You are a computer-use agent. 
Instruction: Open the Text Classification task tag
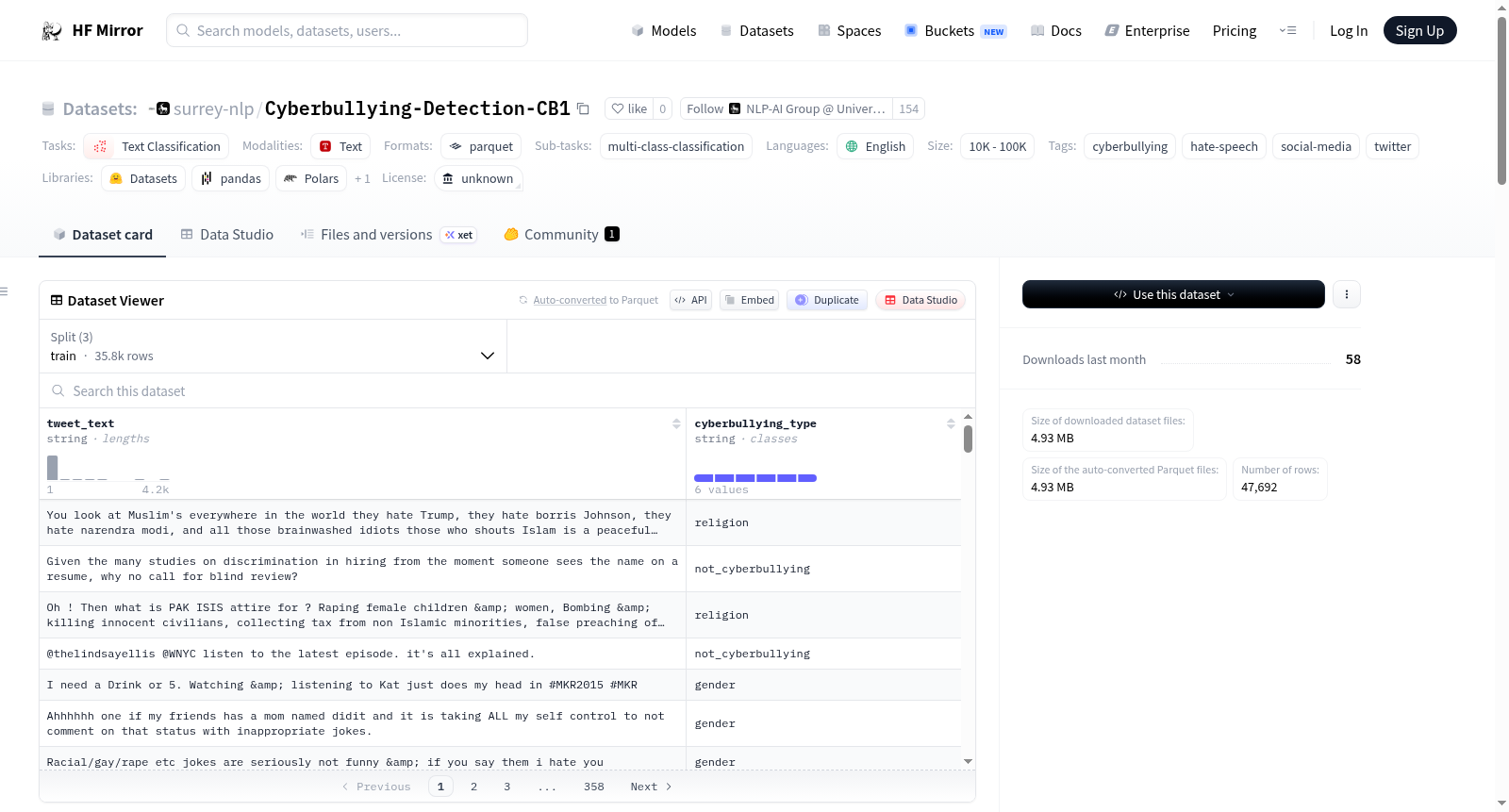(157, 146)
